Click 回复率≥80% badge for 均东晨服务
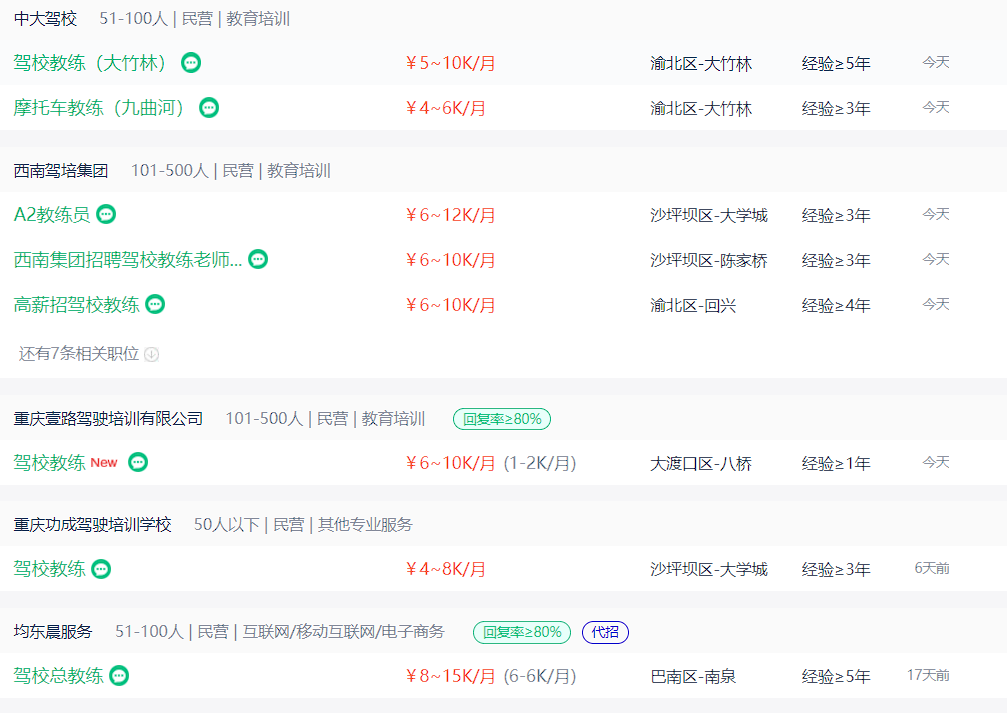Image resolution: width=1007 pixels, height=713 pixels. (x=522, y=632)
